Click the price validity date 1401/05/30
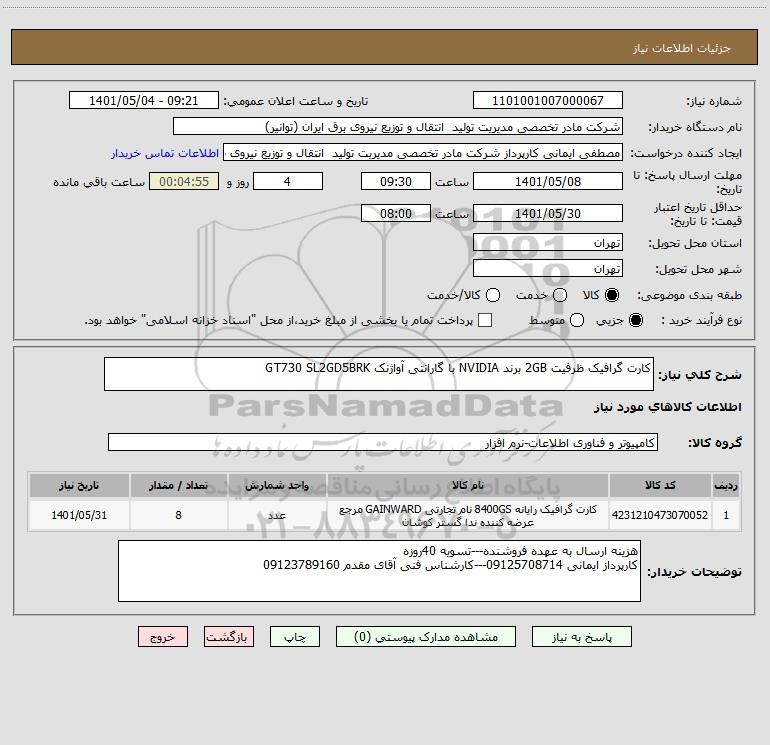Screen dimensions: 770x745 coord(548,213)
